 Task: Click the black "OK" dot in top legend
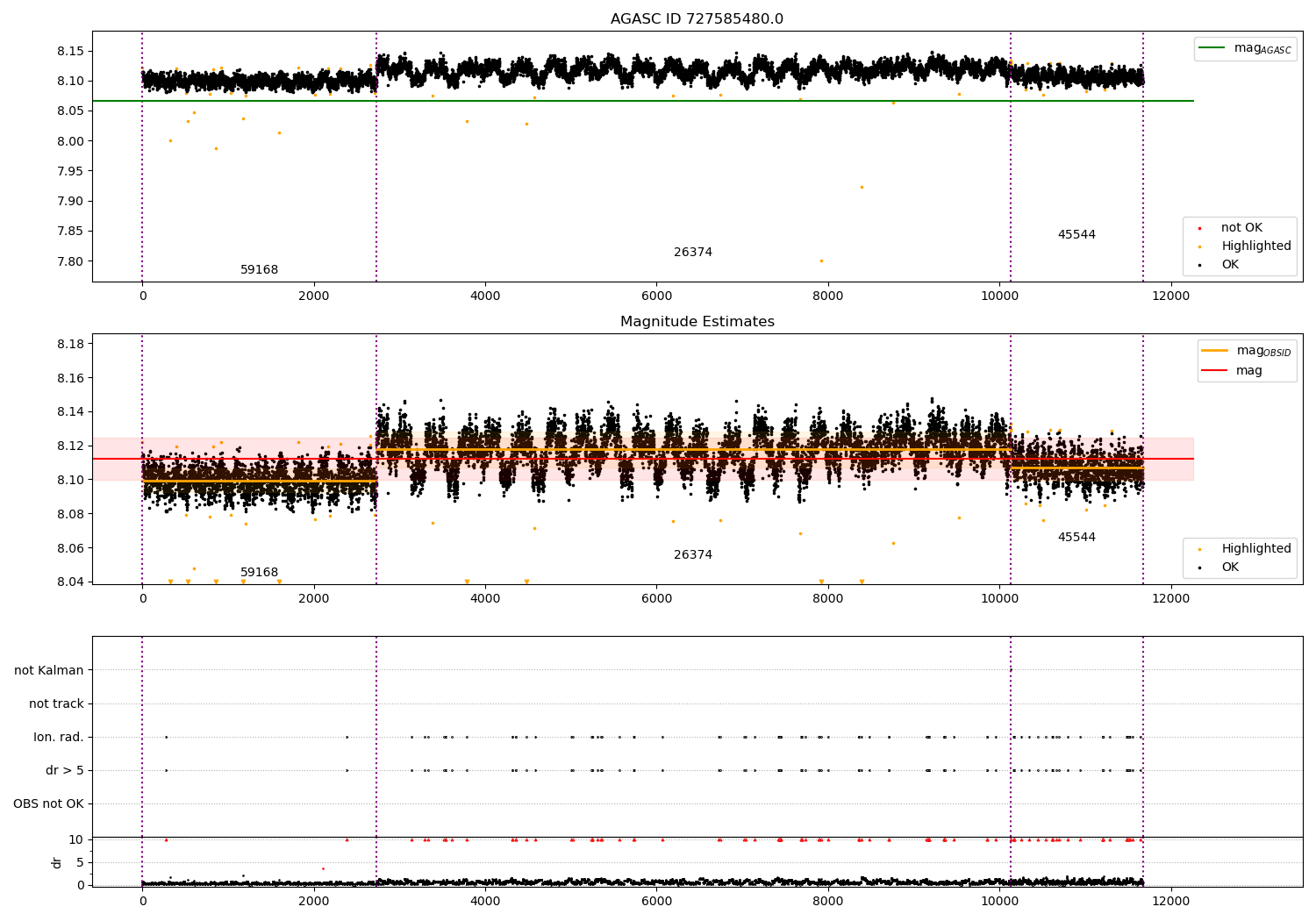[x=1199, y=265]
